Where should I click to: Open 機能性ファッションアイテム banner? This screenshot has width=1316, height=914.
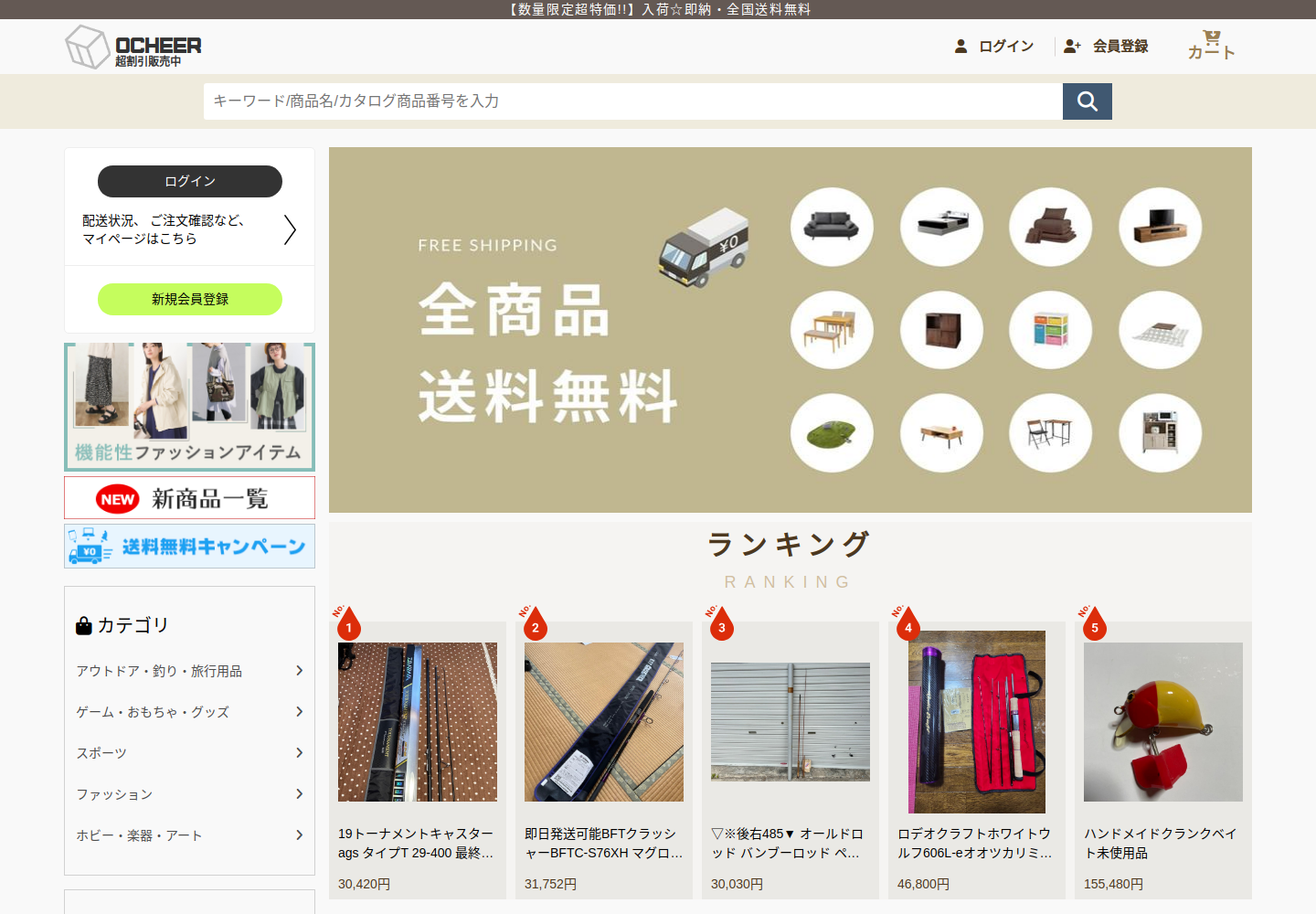(x=189, y=407)
